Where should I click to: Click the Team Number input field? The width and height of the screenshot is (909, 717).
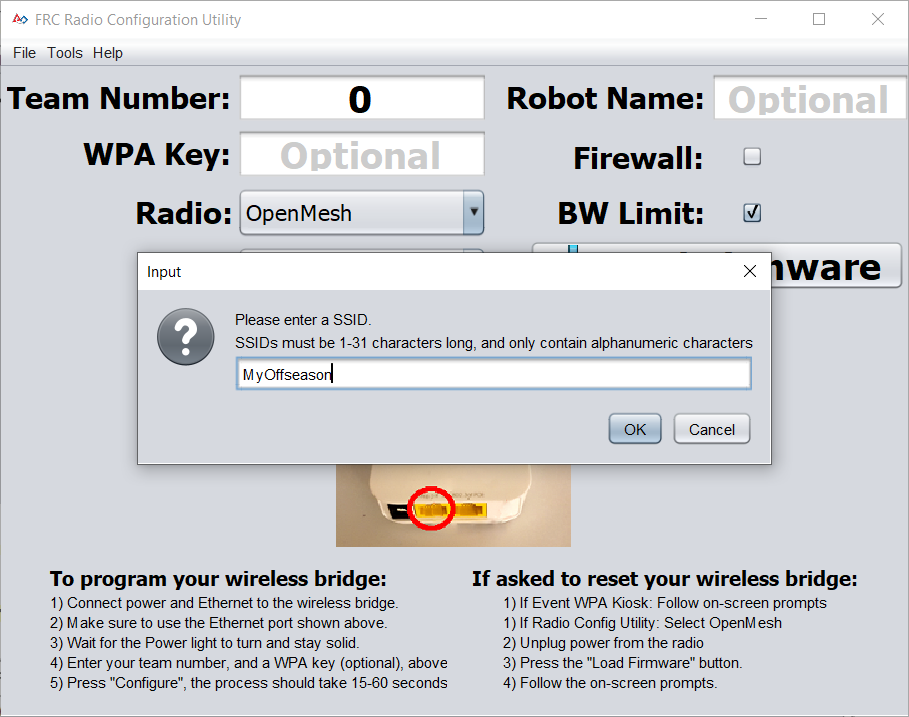[x=362, y=98]
